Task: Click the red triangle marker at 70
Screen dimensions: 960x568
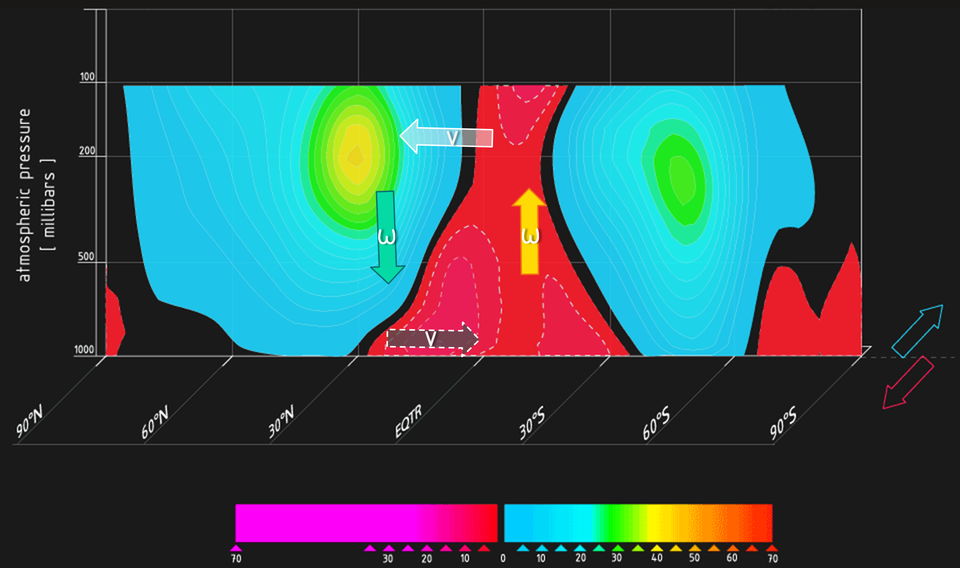Action: (x=771, y=548)
